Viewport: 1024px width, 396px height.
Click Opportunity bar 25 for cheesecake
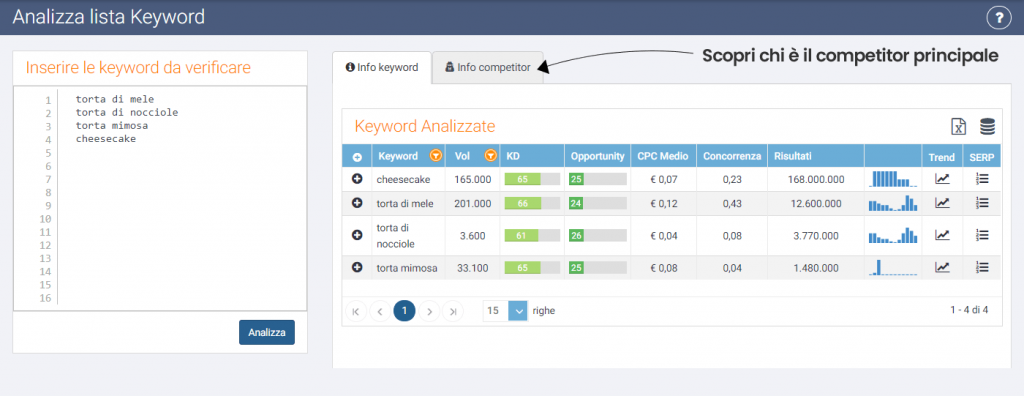pos(598,179)
